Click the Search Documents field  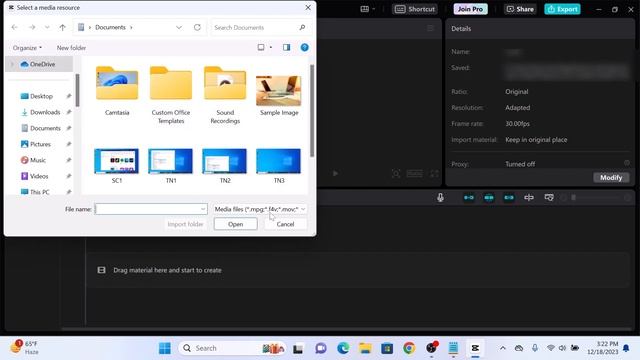[260, 27]
